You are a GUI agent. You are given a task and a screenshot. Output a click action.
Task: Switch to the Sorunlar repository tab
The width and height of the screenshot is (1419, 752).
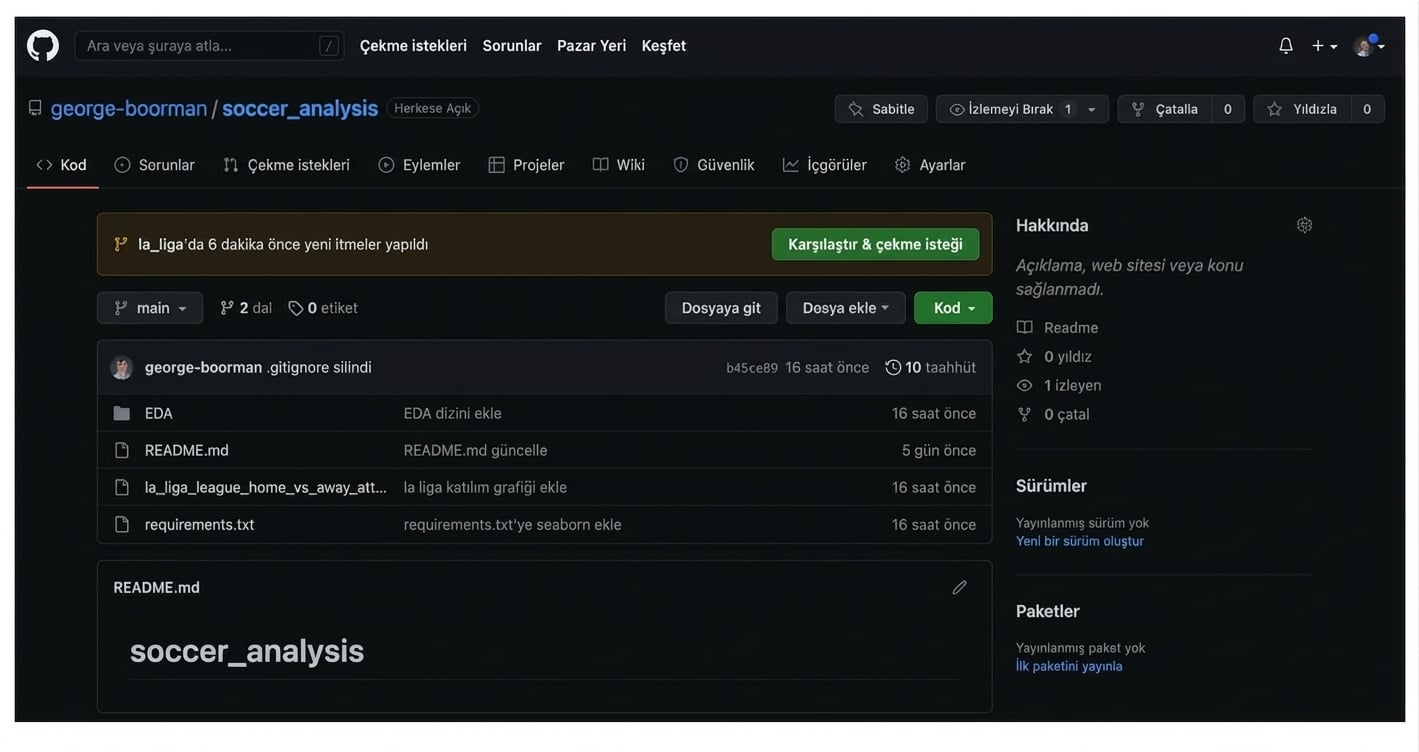[x=155, y=165]
